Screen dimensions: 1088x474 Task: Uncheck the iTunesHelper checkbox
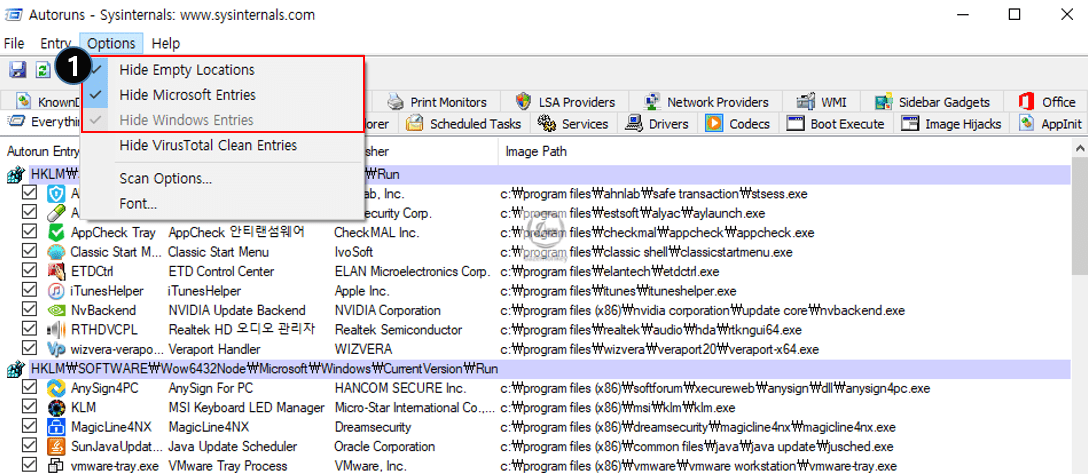click(30, 291)
